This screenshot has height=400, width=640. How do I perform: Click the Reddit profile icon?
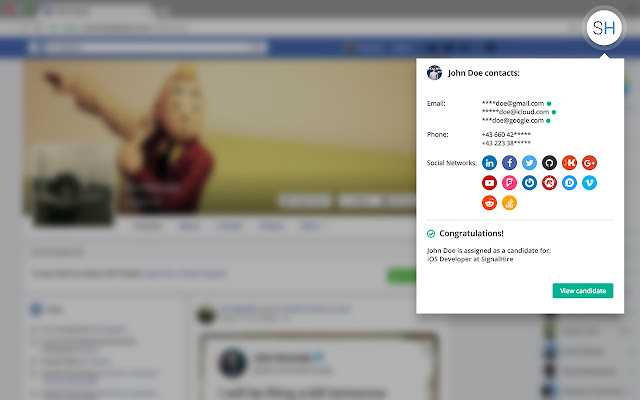[x=490, y=203]
